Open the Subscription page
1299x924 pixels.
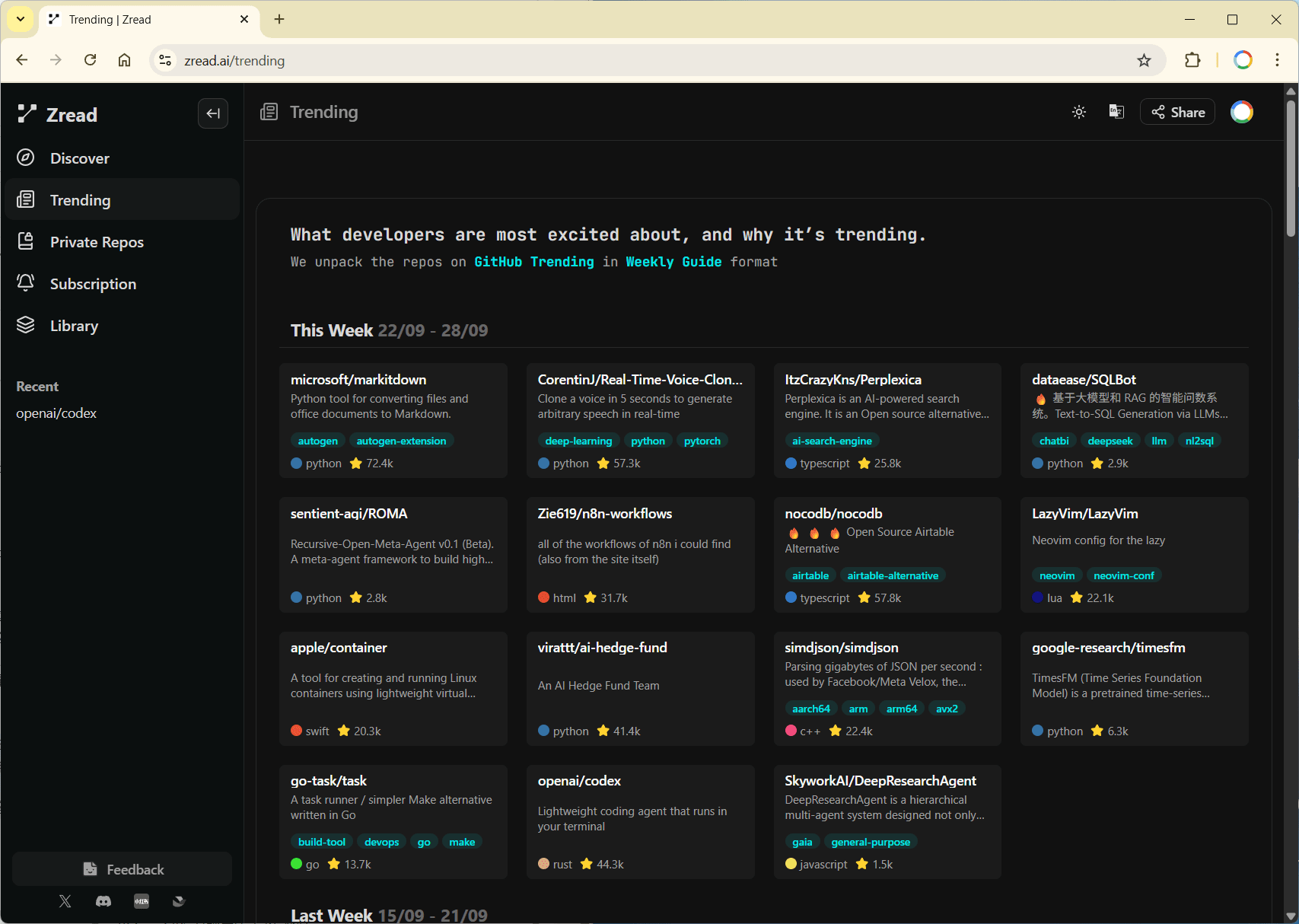[93, 284]
